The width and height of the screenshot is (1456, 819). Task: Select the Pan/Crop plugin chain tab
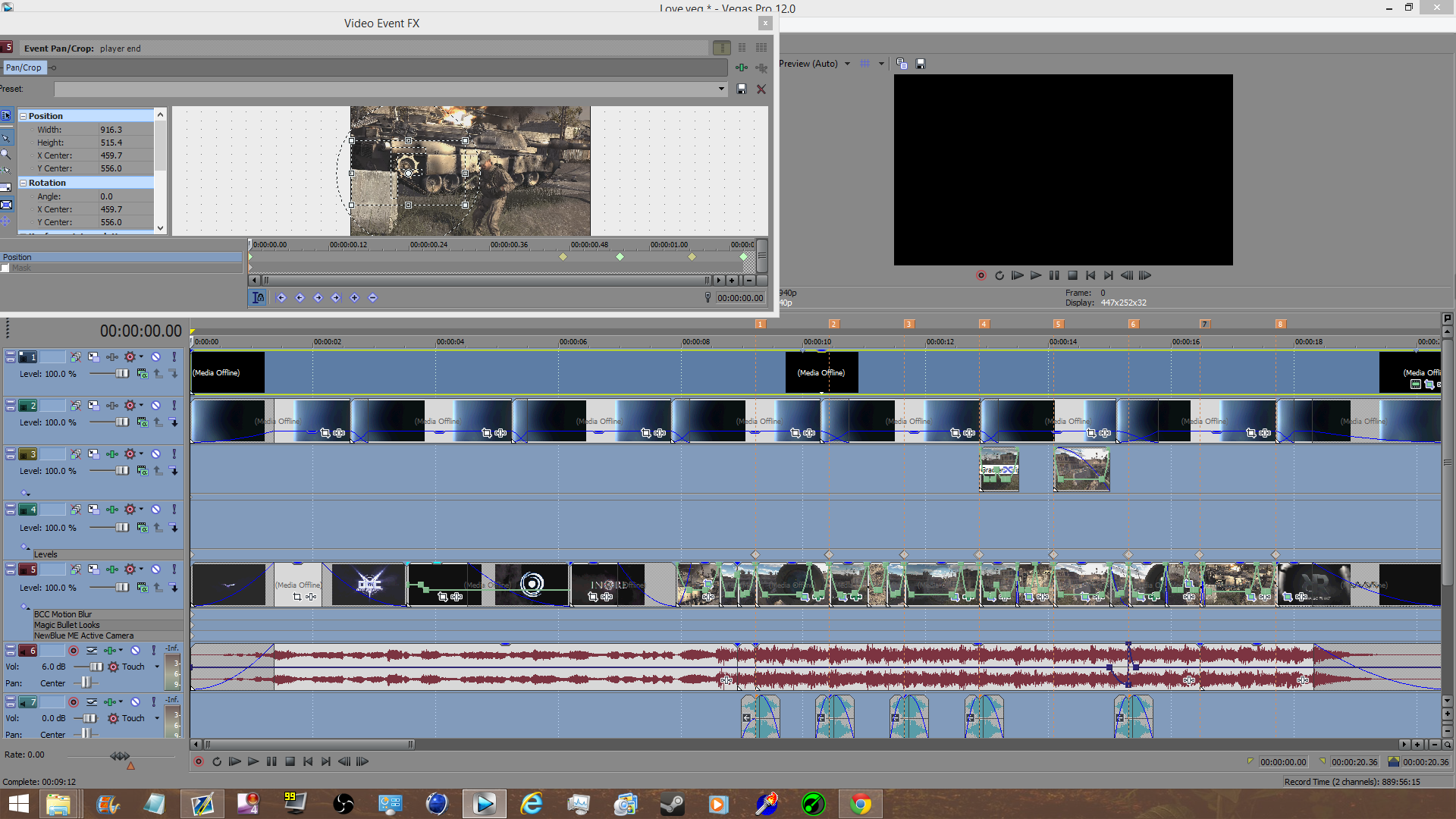click(x=24, y=68)
